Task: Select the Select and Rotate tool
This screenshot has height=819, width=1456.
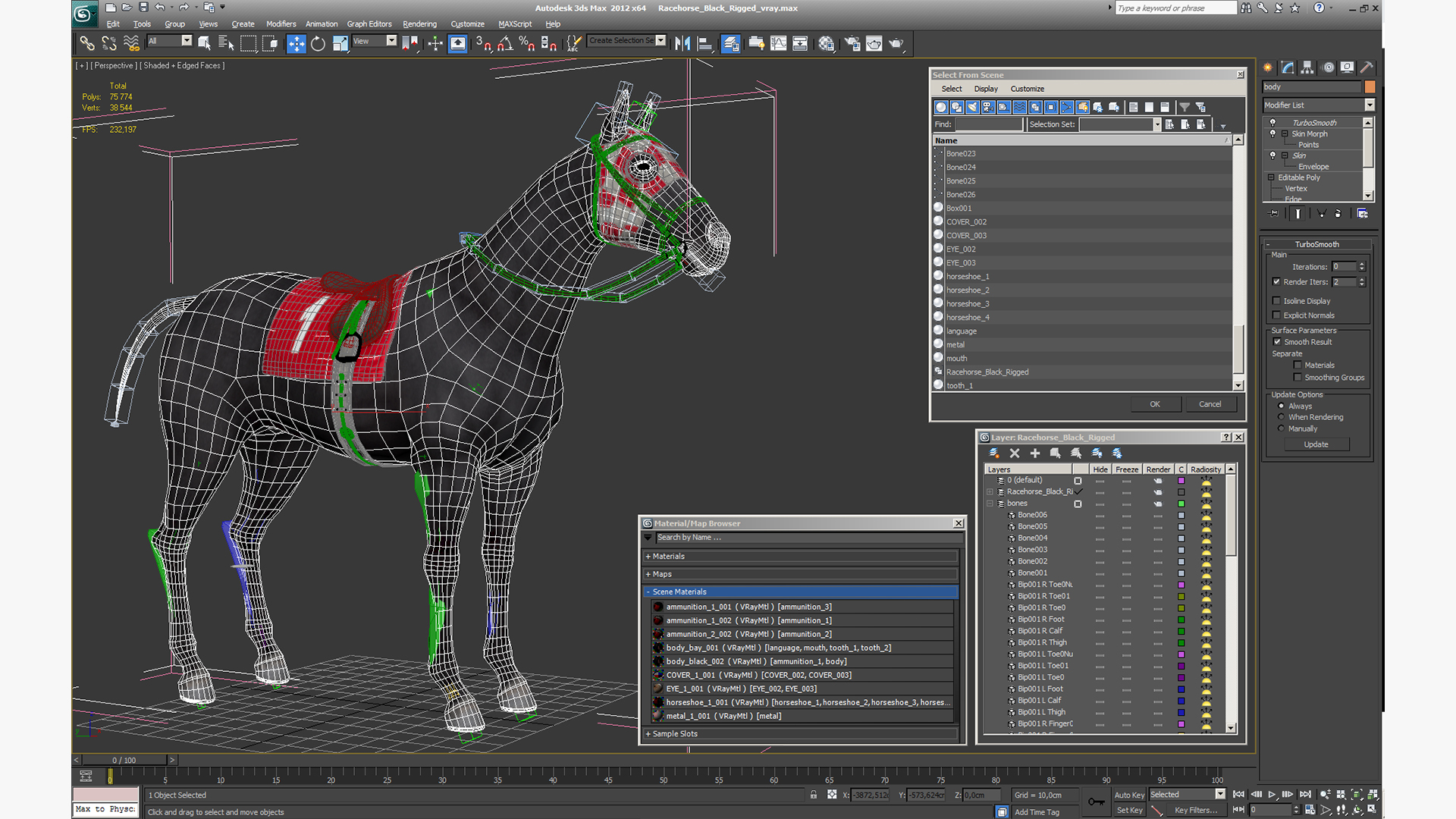Action: [x=318, y=43]
